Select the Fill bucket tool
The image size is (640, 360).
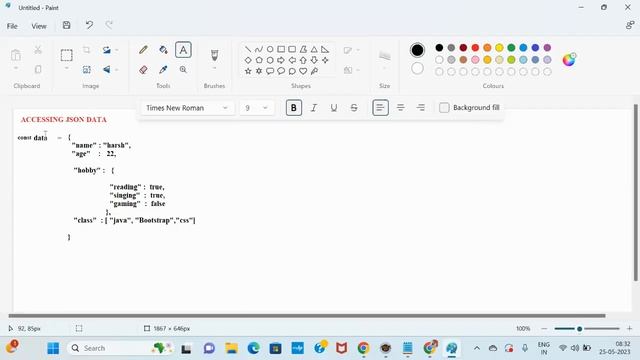click(163, 50)
